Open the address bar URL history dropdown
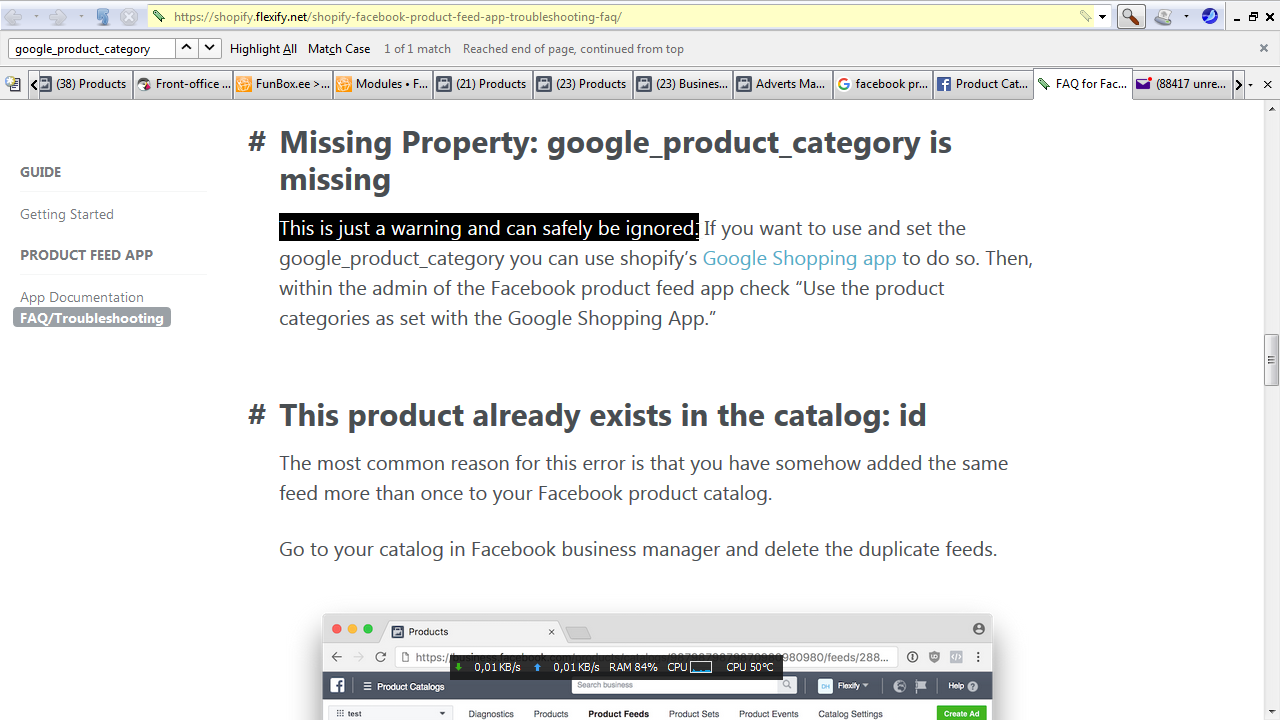Screen dimensions: 1280x720 (x=1103, y=17)
